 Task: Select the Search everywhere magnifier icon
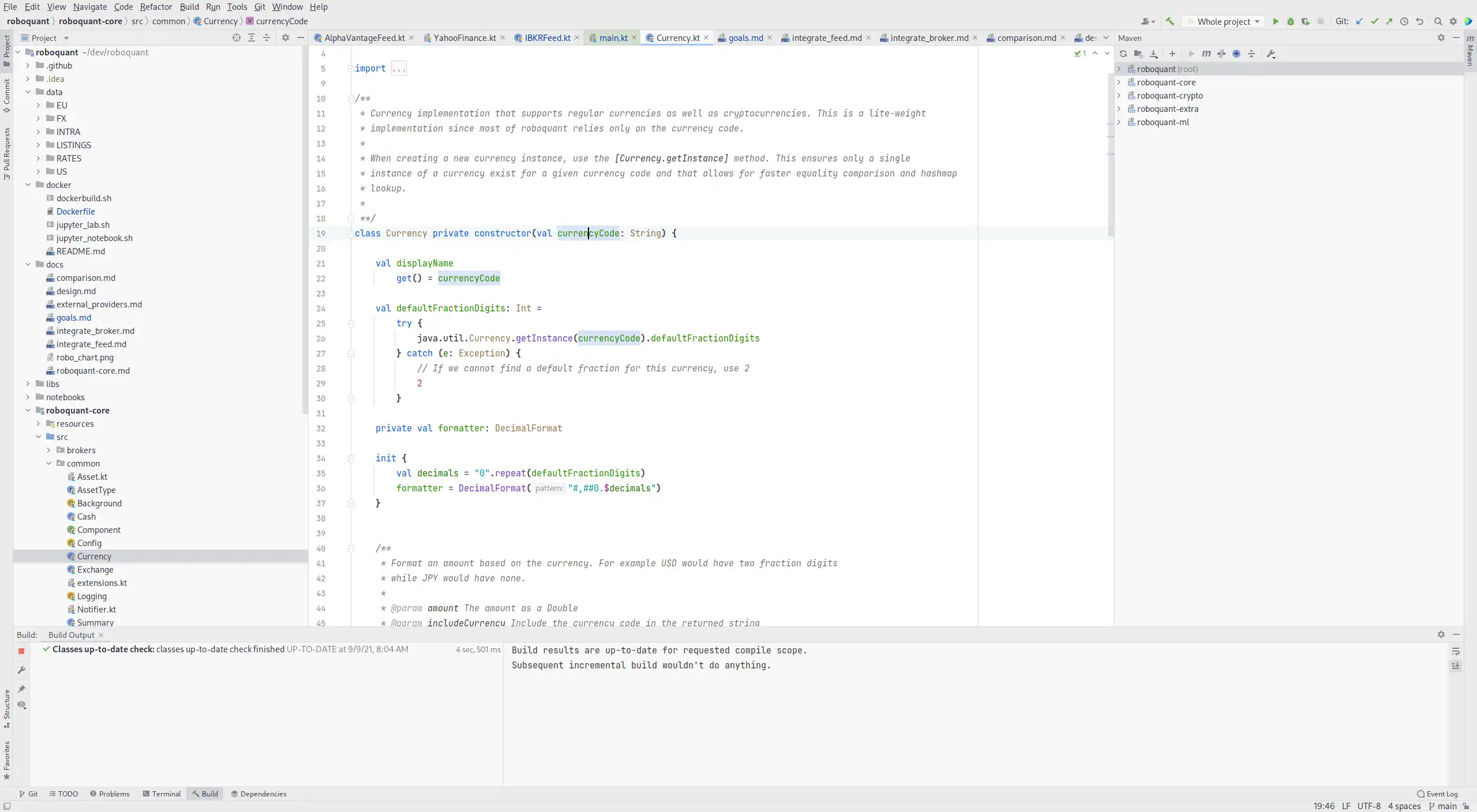point(1437,21)
